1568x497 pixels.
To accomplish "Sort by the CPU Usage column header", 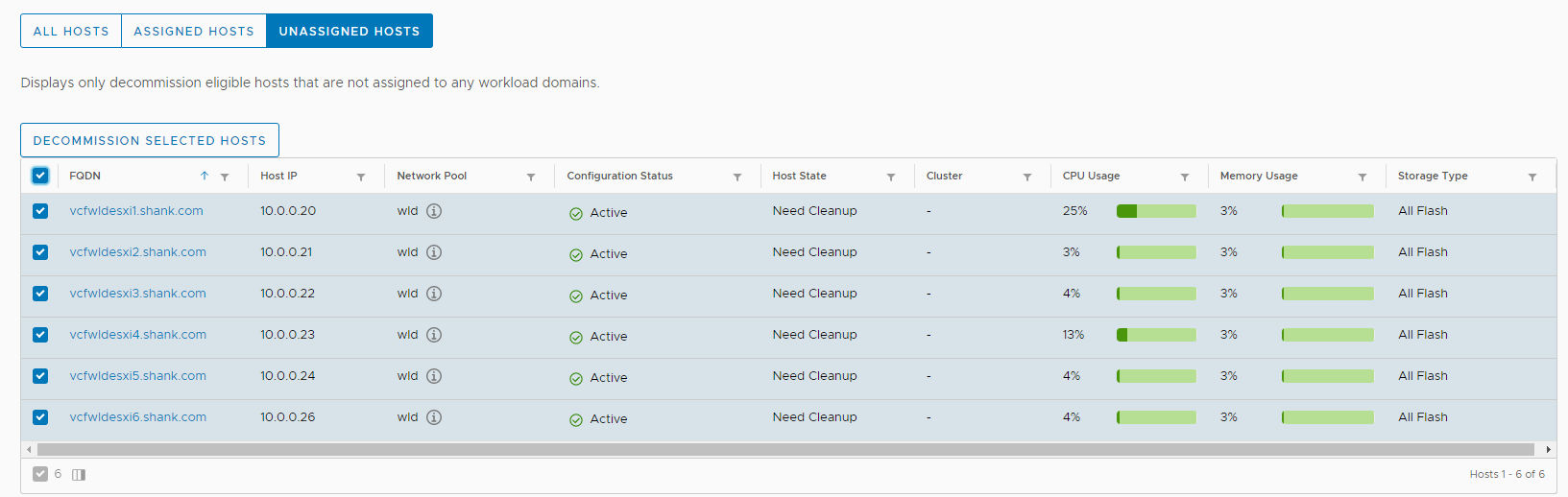I will pyautogui.click(x=1091, y=176).
